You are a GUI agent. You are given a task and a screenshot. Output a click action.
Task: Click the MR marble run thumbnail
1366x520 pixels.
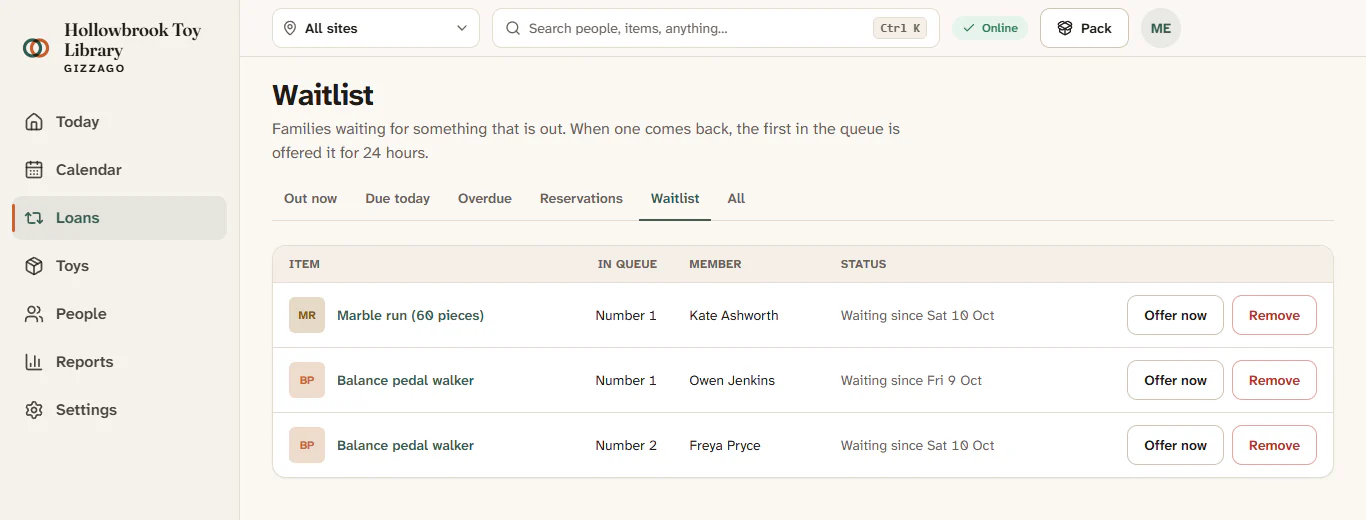tap(307, 315)
